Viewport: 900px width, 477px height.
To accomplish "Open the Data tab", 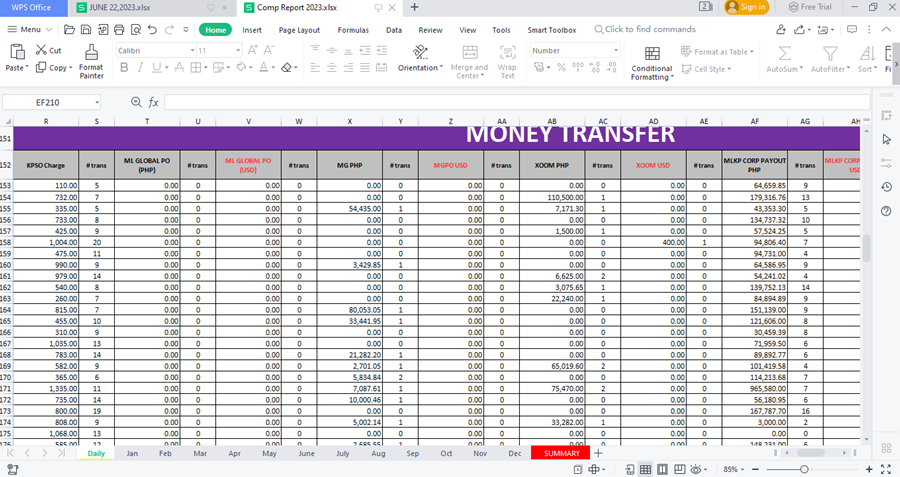I will coord(394,30).
